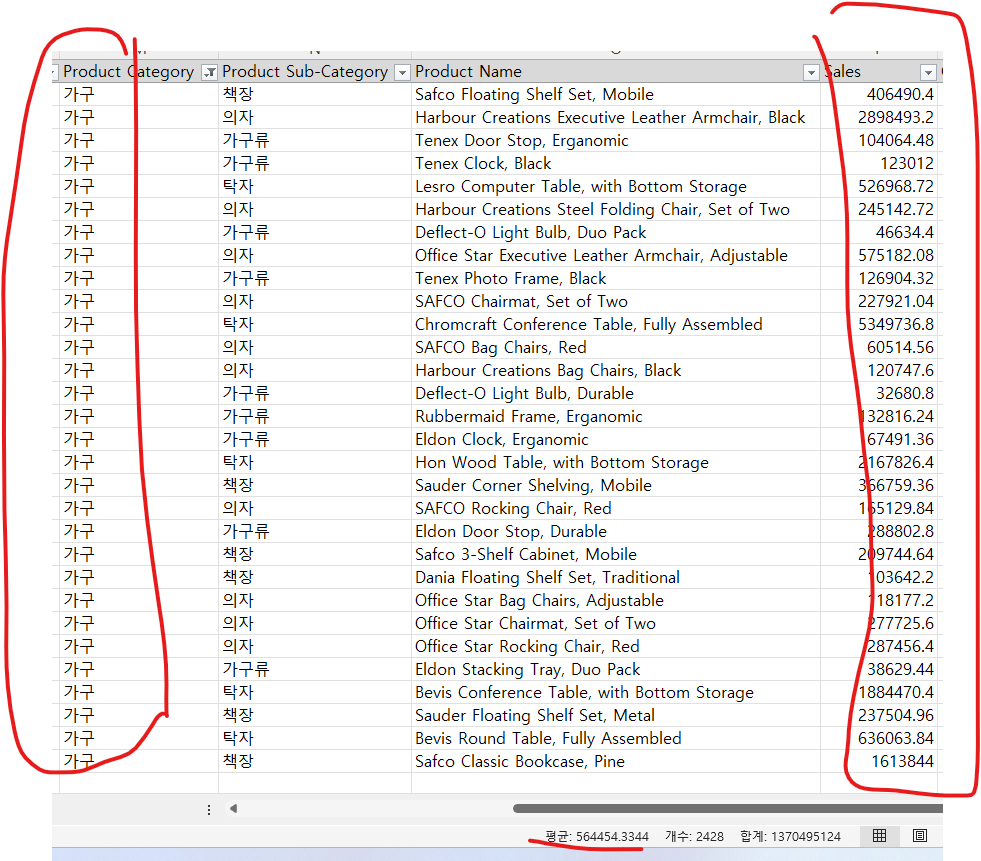The height and width of the screenshot is (861, 981).
Task: Select 탁자 sub-category in Bevis Round Table row
Action: tap(315, 738)
